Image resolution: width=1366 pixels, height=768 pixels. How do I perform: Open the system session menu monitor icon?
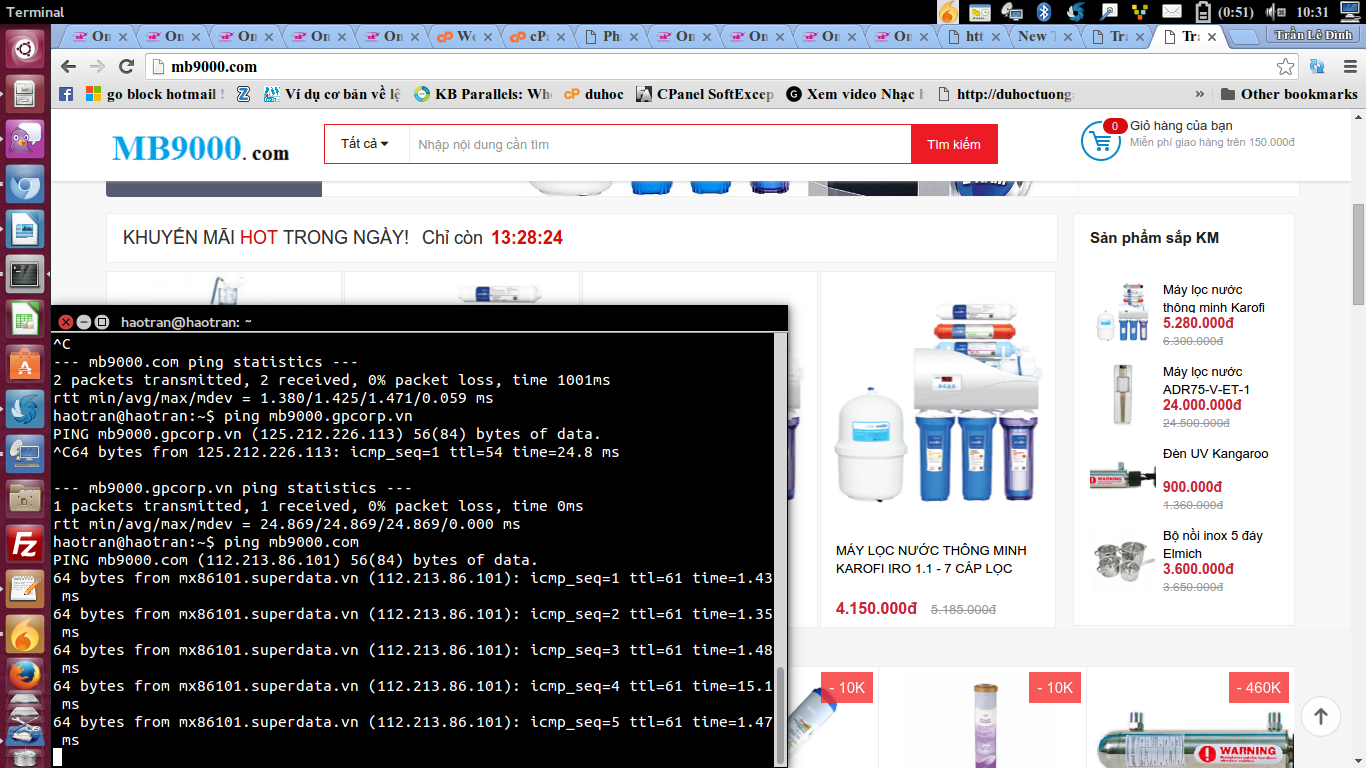1350,12
